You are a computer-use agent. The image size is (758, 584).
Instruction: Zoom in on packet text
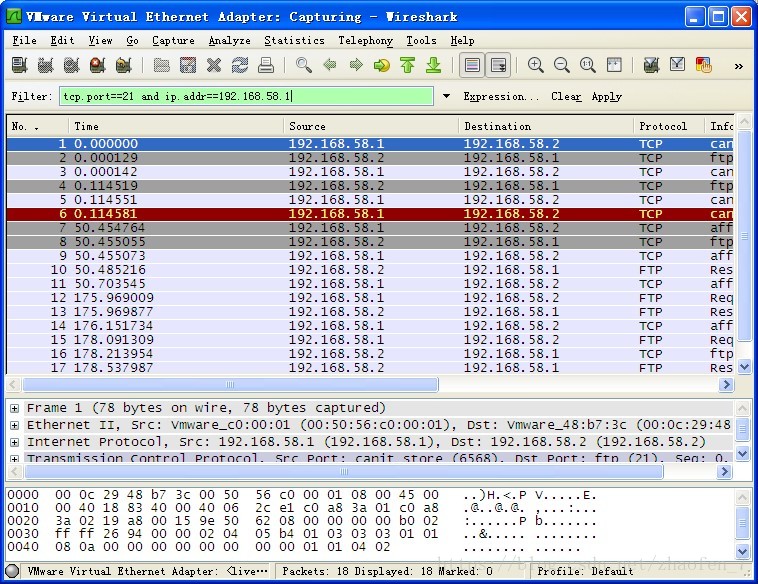pyautogui.click(x=536, y=65)
